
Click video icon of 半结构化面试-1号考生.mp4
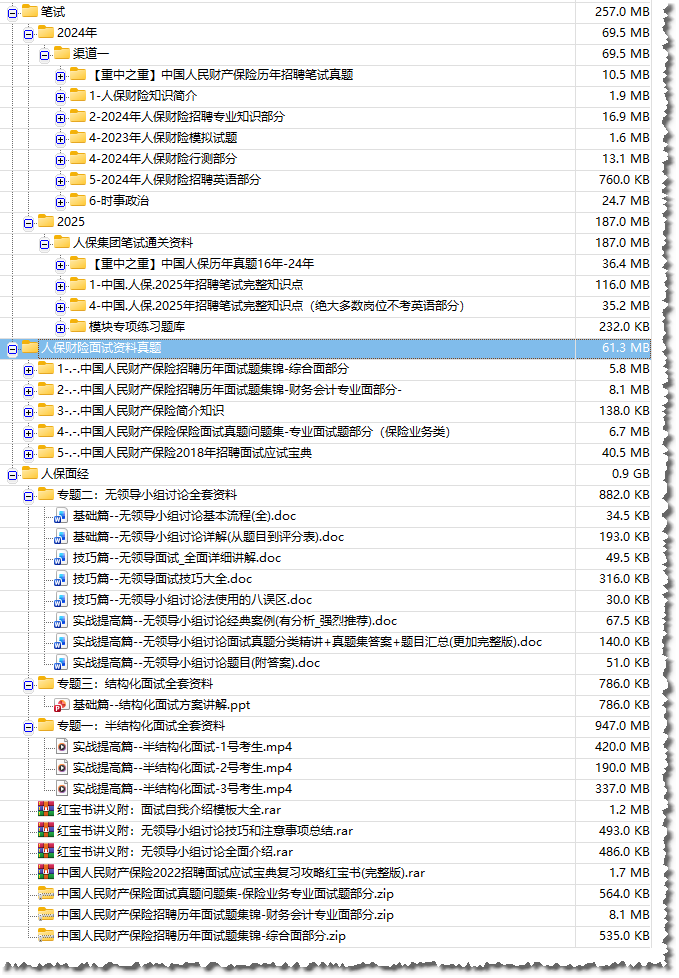[62, 747]
